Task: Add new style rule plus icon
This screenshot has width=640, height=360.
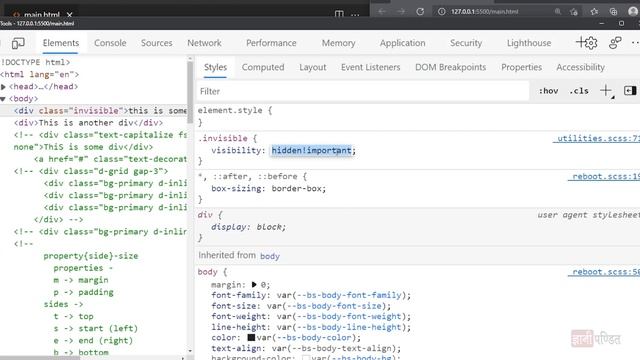Action: click(x=606, y=91)
